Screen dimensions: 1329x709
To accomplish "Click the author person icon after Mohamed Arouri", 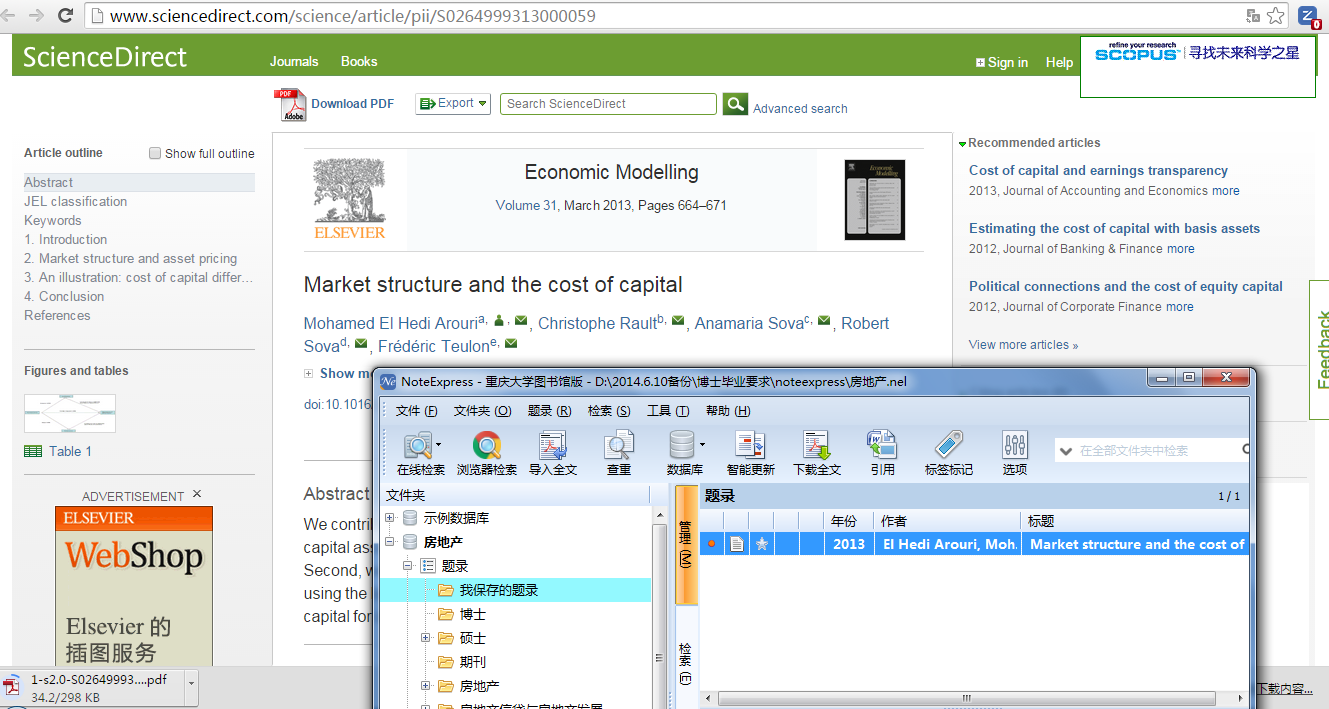I will pos(499,321).
